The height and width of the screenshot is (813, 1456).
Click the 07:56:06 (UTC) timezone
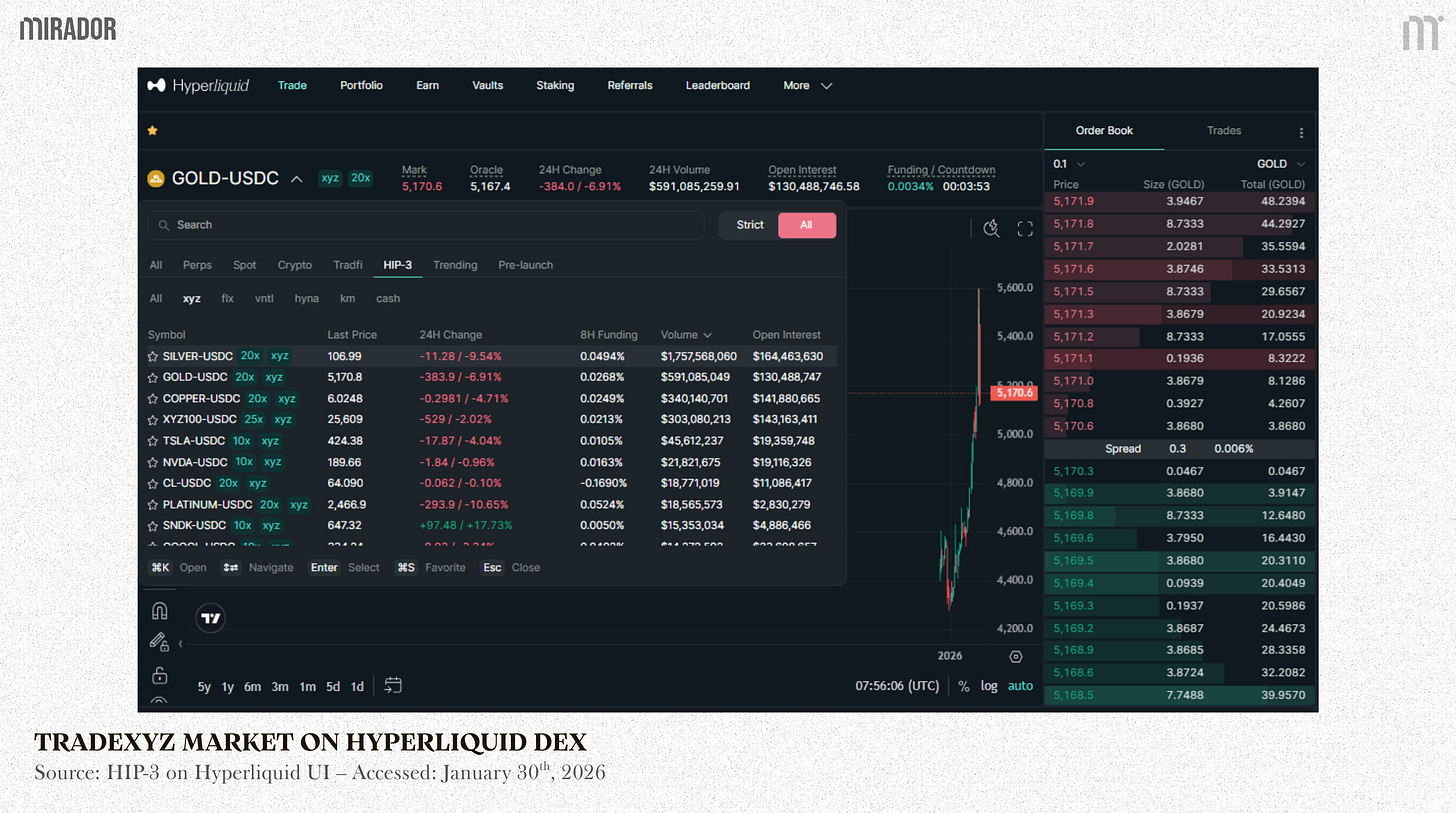[x=897, y=686]
